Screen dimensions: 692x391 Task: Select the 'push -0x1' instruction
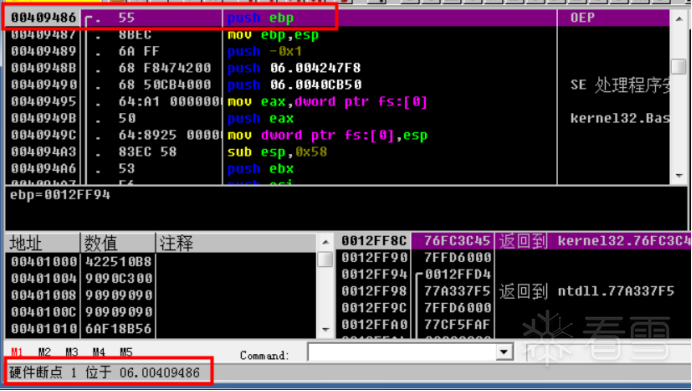[264, 52]
